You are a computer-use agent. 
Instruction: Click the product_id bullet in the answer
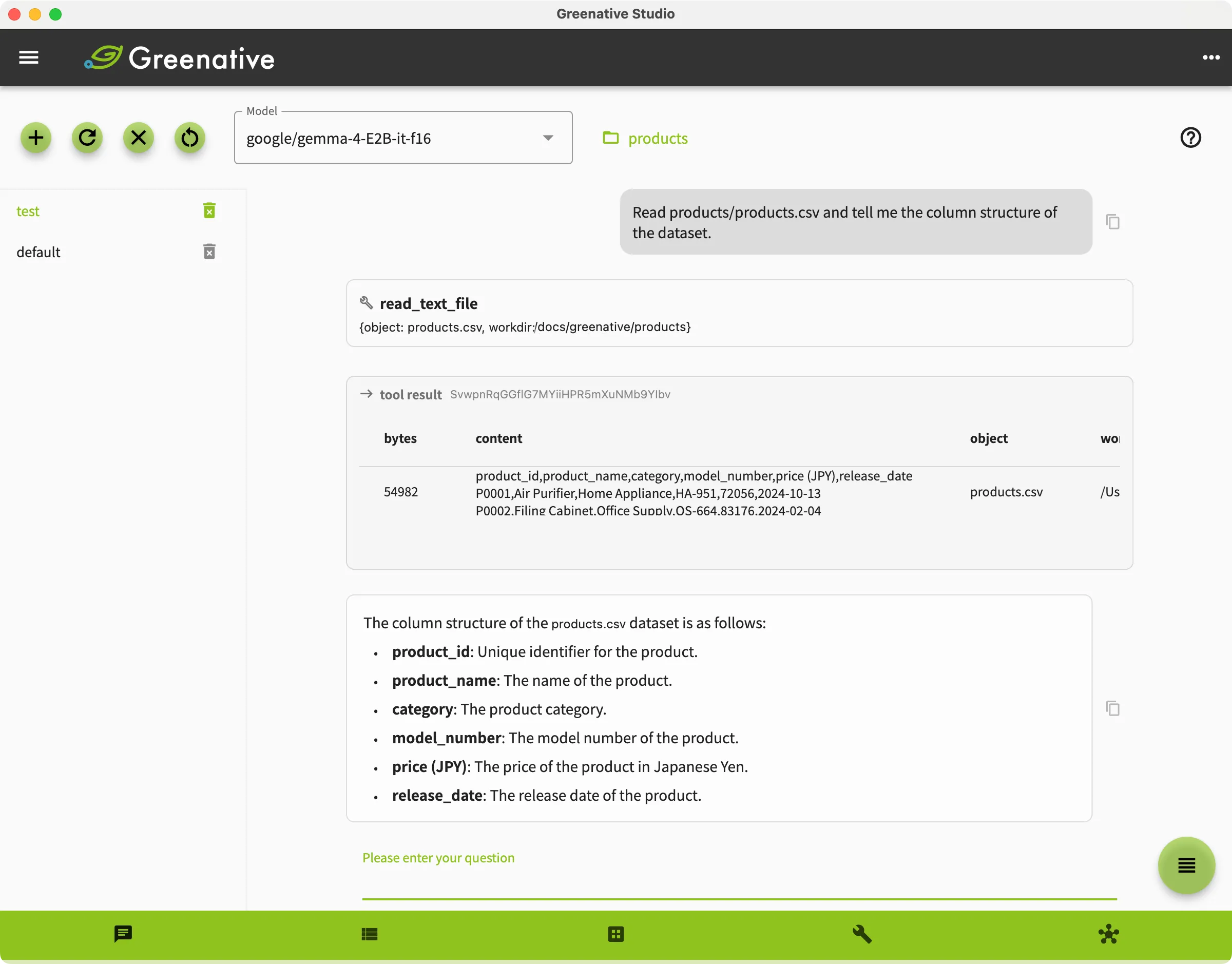[545, 652]
